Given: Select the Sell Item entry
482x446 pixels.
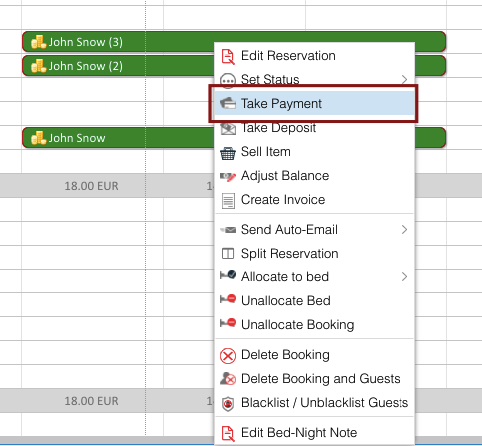Looking at the screenshot, I should [314, 152].
